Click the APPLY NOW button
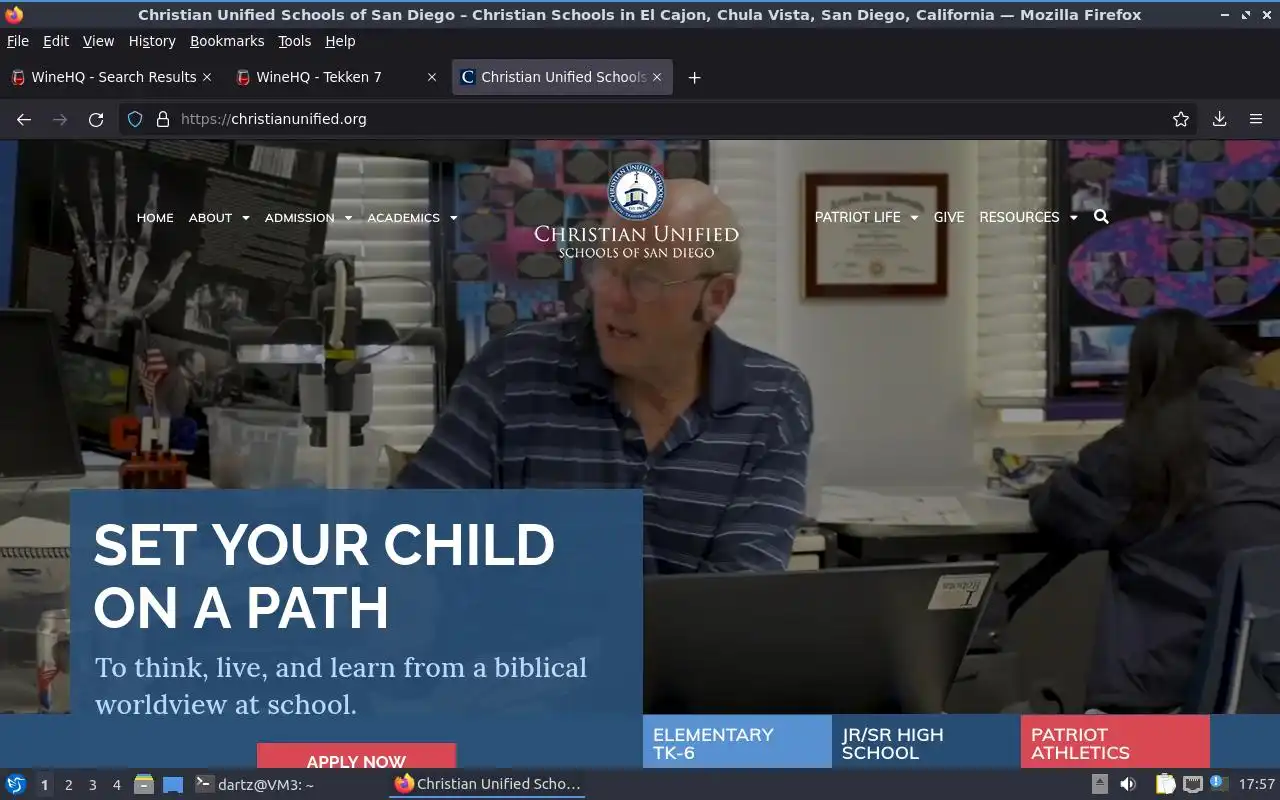1280x800 pixels. (x=356, y=757)
